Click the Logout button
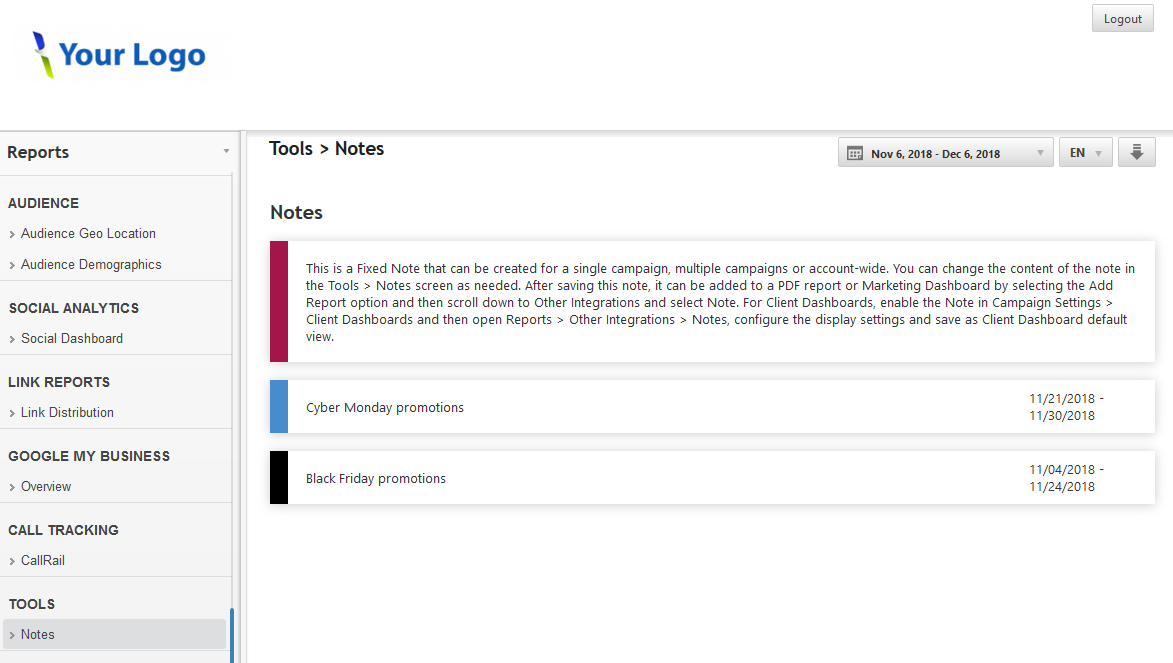This screenshot has width=1173, height=663. pos(1122,19)
